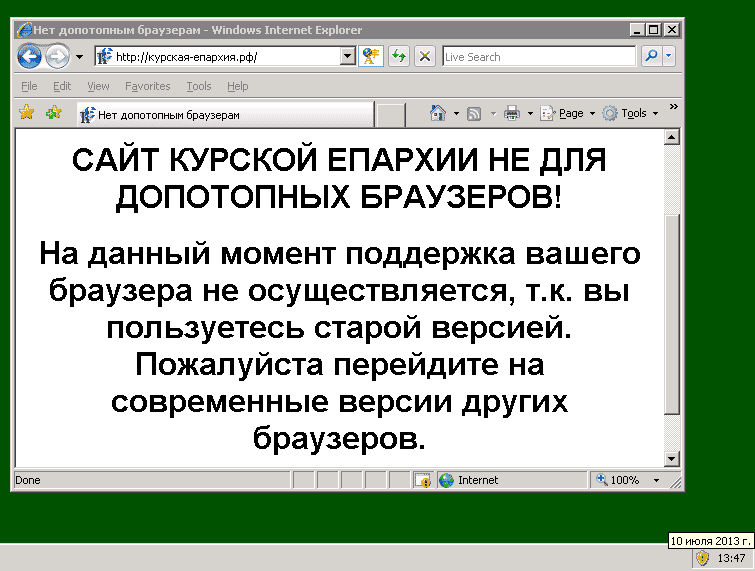Click the Search magnifier button

point(651,56)
